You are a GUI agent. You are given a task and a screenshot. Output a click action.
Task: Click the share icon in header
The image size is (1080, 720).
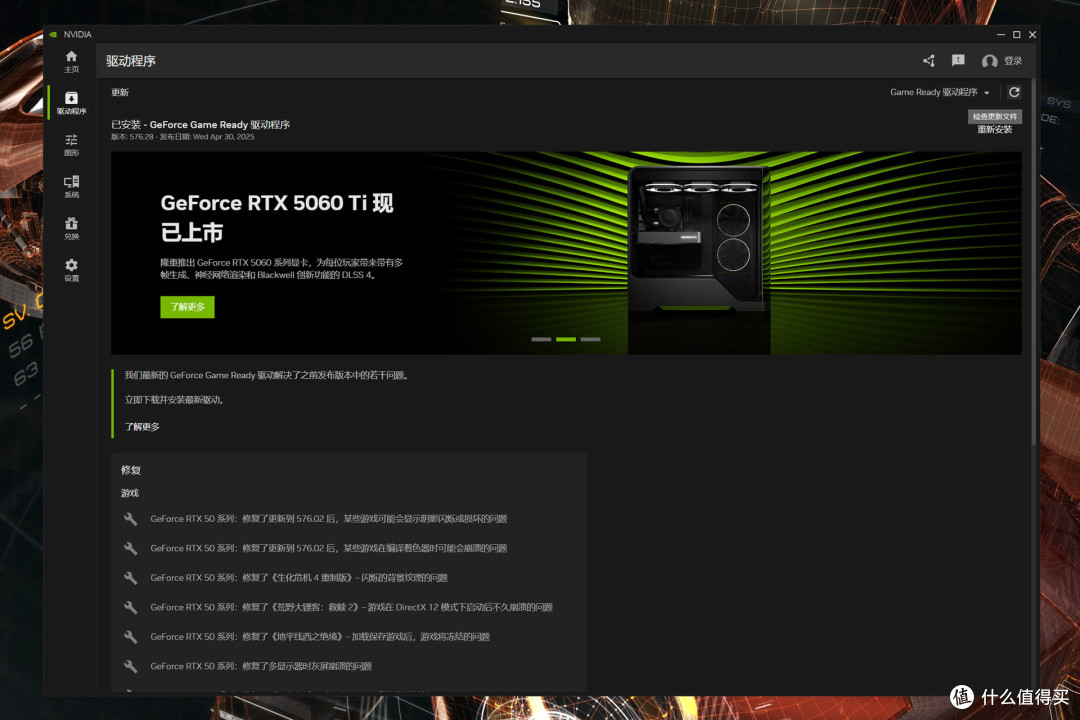pyautogui.click(x=928, y=61)
